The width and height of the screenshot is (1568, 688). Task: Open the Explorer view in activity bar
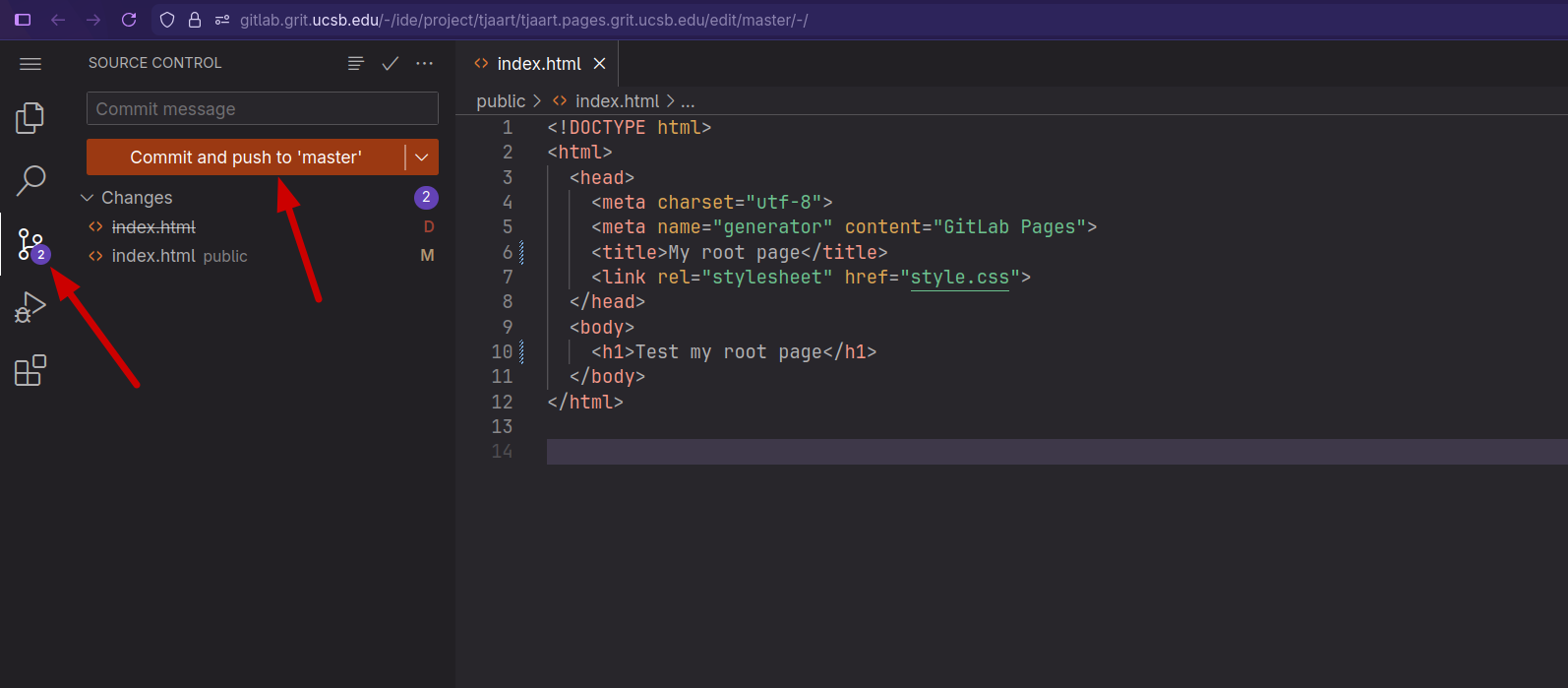(30, 118)
